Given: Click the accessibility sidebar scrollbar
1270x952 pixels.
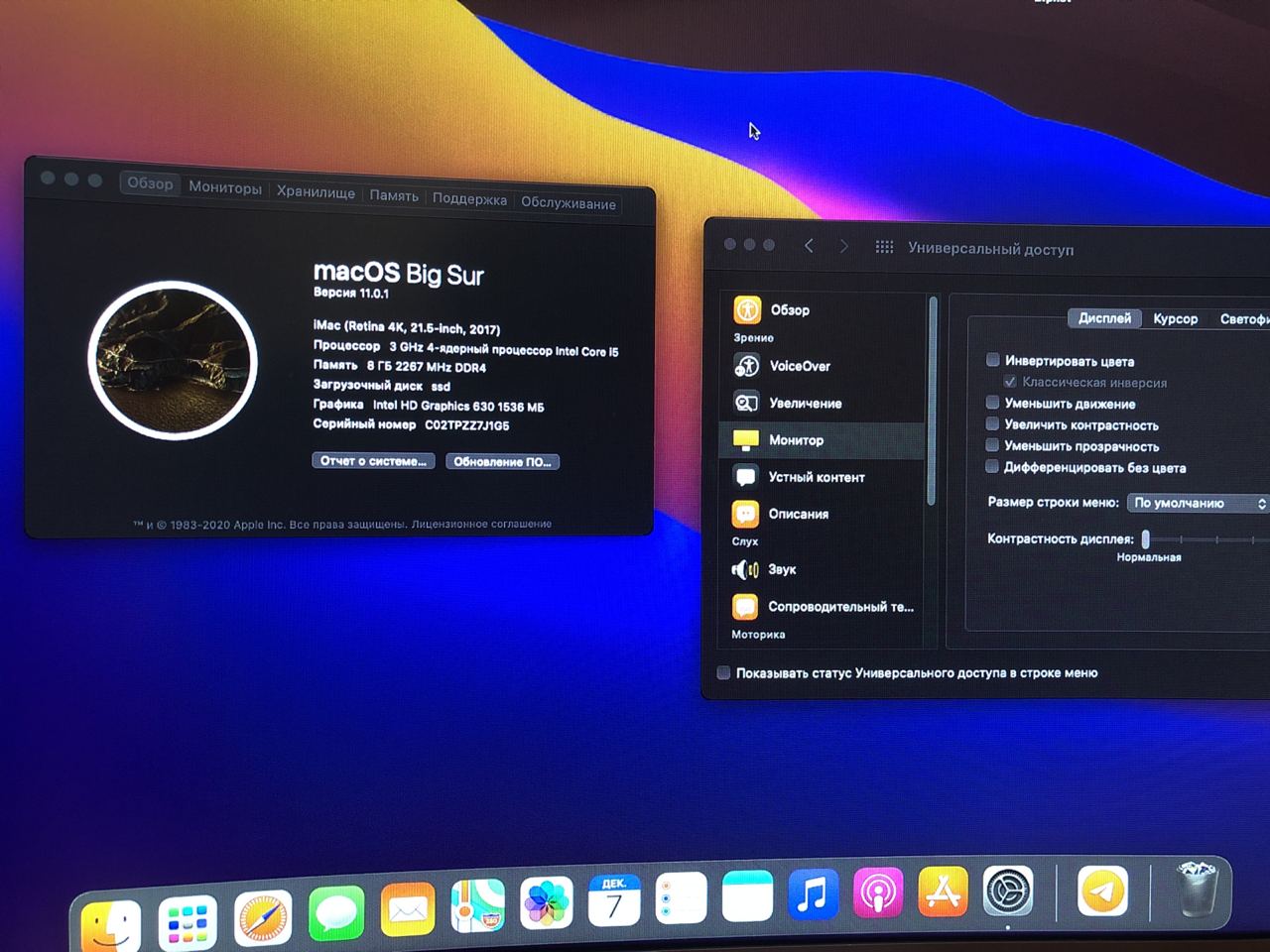Looking at the screenshot, I should (x=932, y=402).
